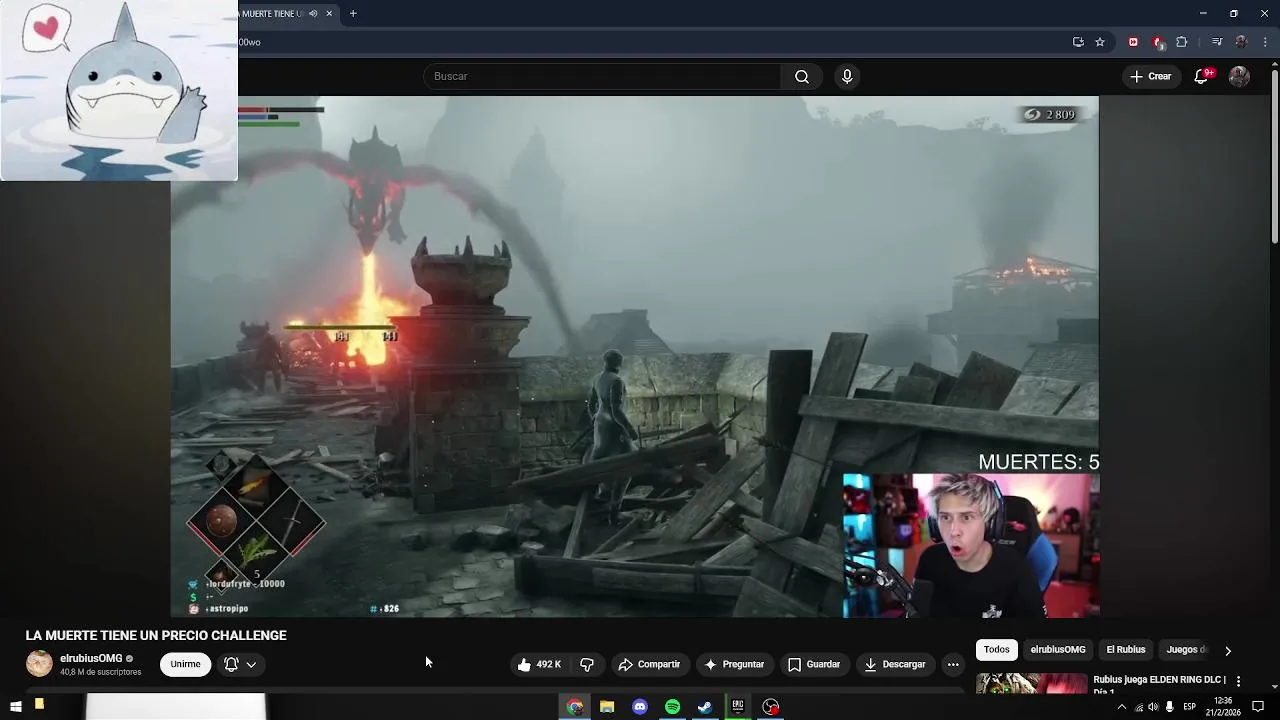Screen dimensions: 1280x720
Task: Open the elrubiusOMG channel avatar
Action: tap(39, 664)
